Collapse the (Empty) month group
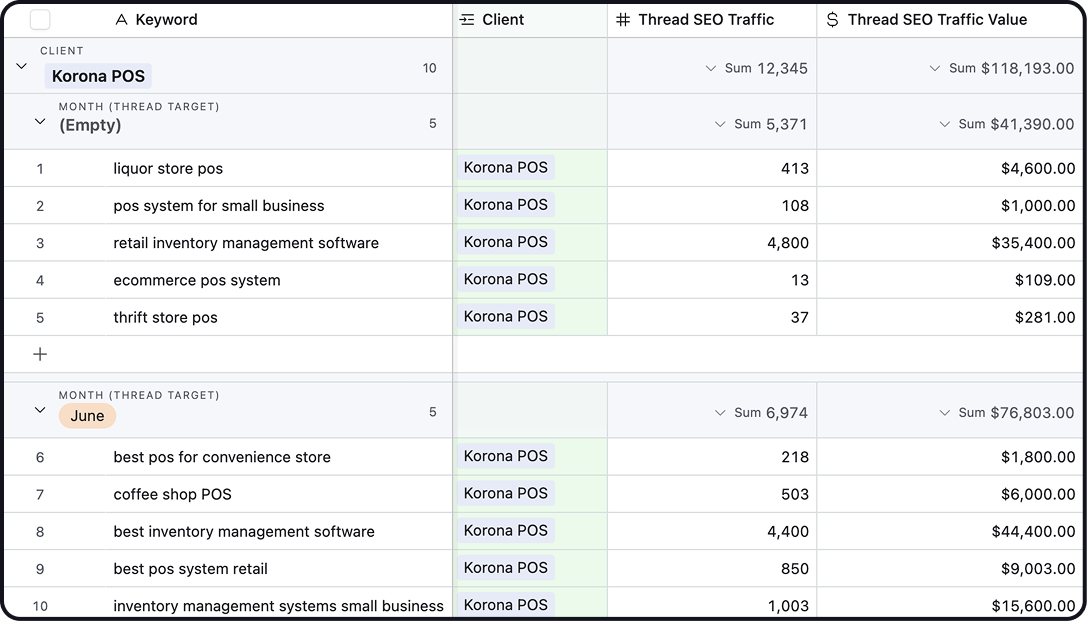This screenshot has width=1087, height=621. [x=40, y=122]
